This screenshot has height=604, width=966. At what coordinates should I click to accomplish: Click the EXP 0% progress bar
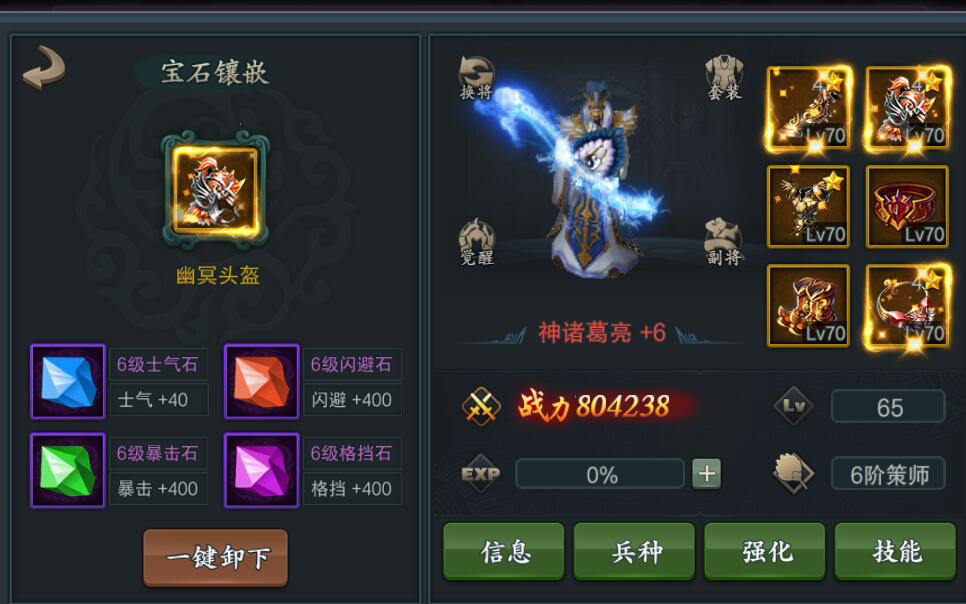point(600,474)
